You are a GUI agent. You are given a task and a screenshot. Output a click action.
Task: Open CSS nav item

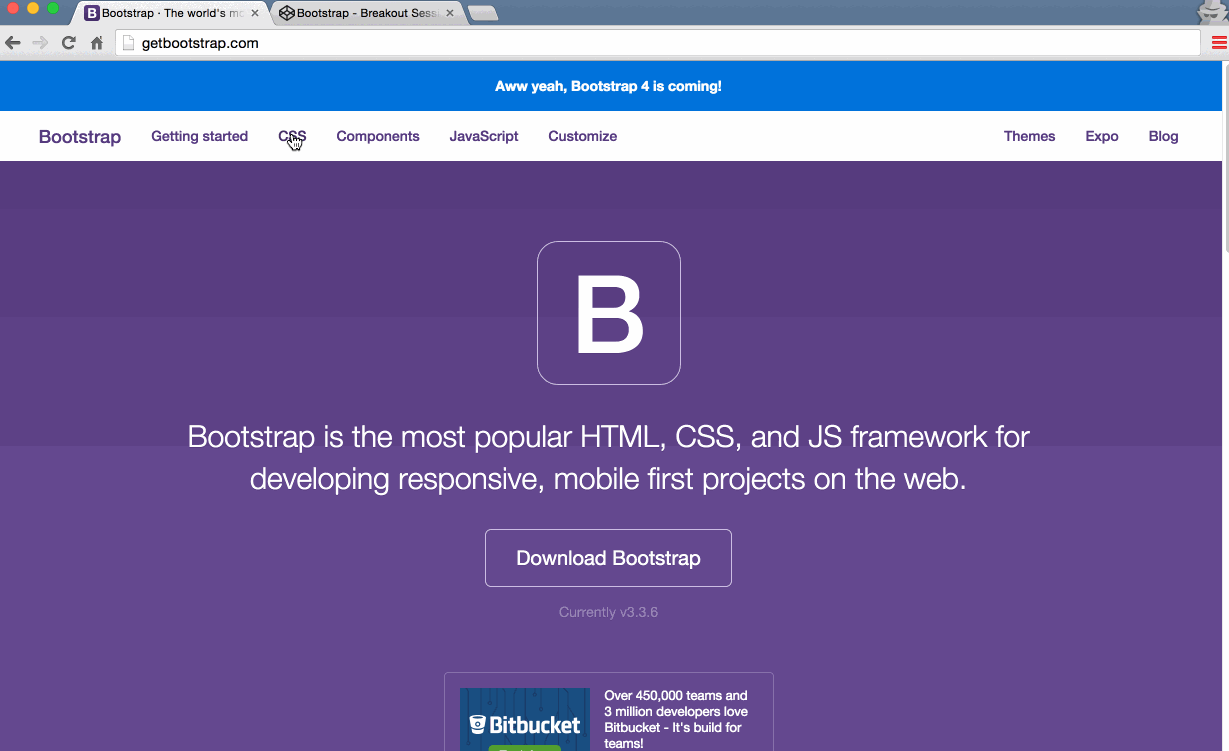[292, 136]
